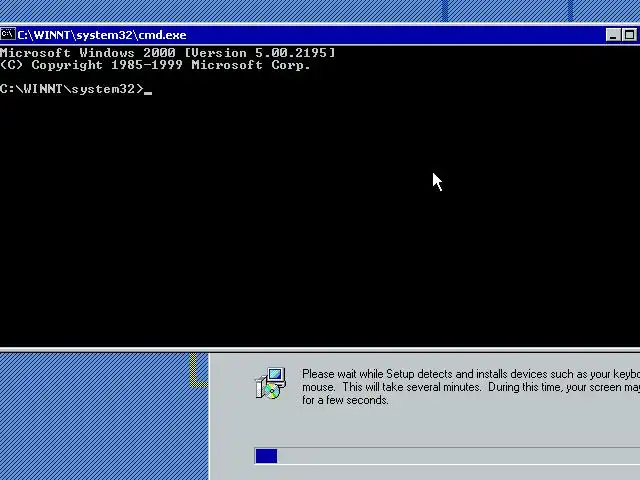Click the Setup computer and CD icon

[271, 383]
